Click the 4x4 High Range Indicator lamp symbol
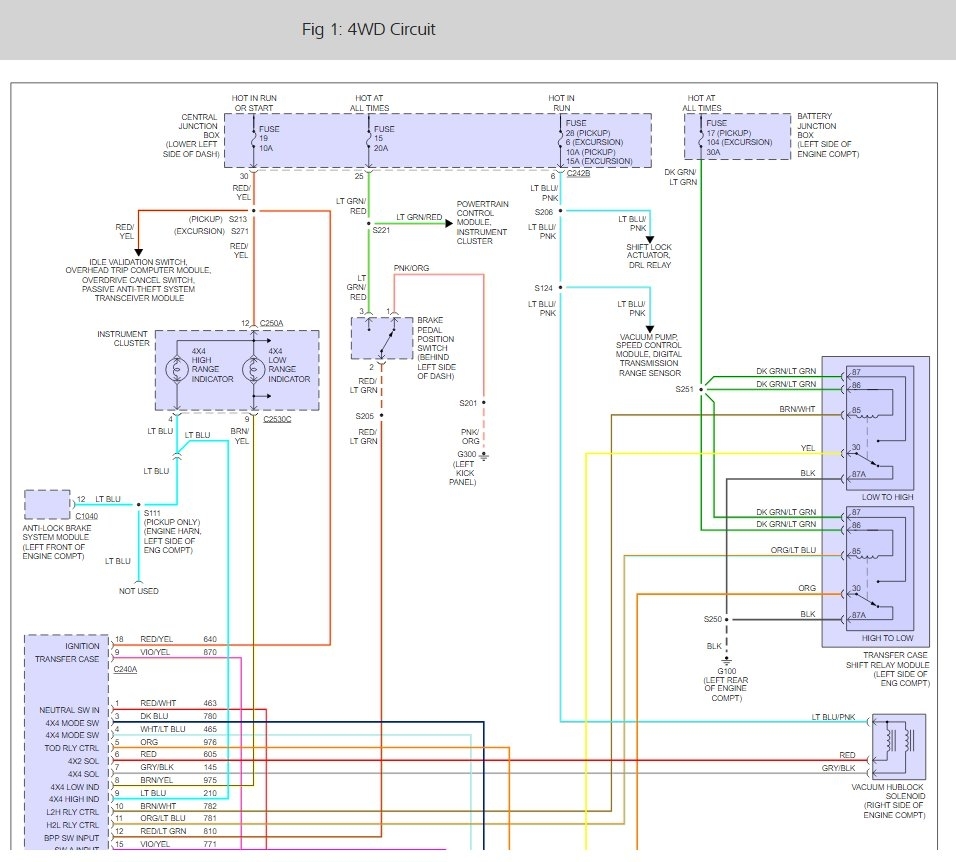 (177, 369)
